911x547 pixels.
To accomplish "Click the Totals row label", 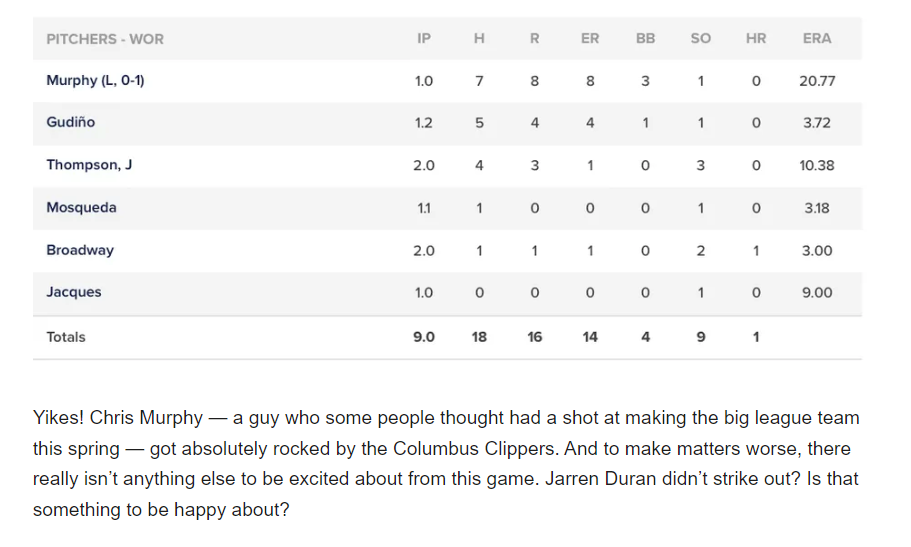I will click(x=66, y=337).
